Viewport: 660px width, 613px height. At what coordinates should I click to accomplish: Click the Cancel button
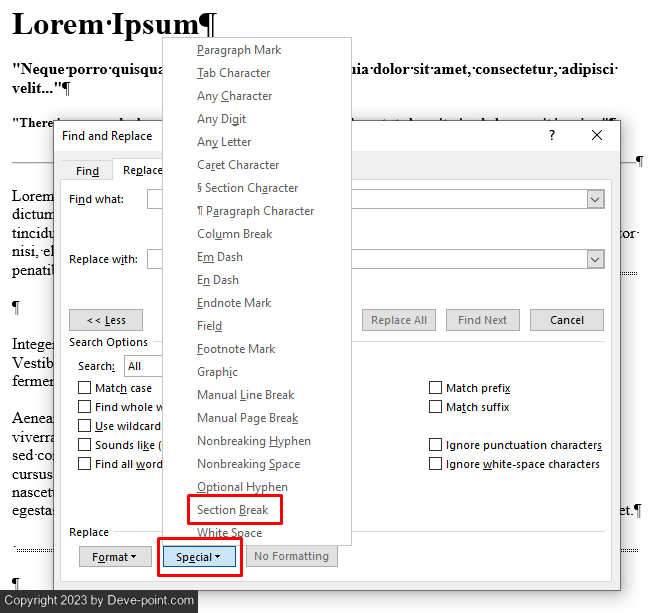point(566,320)
